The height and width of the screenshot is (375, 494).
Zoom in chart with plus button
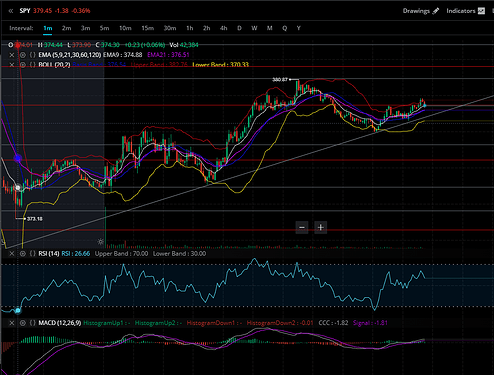(x=321, y=227)
